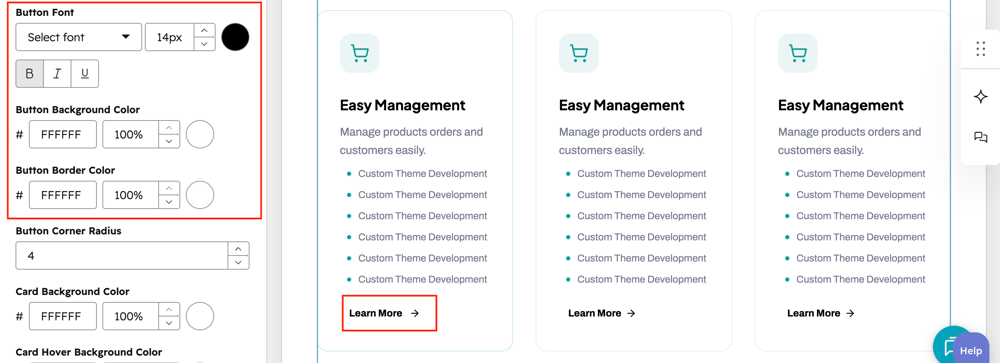Click the second card's shopping cart icon
1000x363 pixels.
(x=578, y=53)
